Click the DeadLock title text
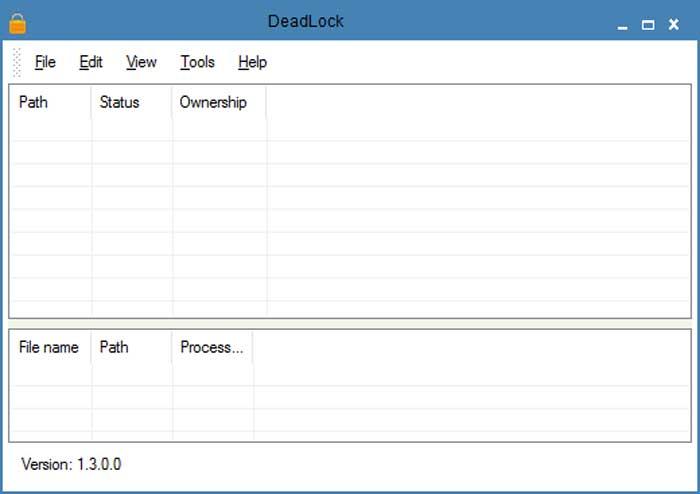 [x=306, y=21]
